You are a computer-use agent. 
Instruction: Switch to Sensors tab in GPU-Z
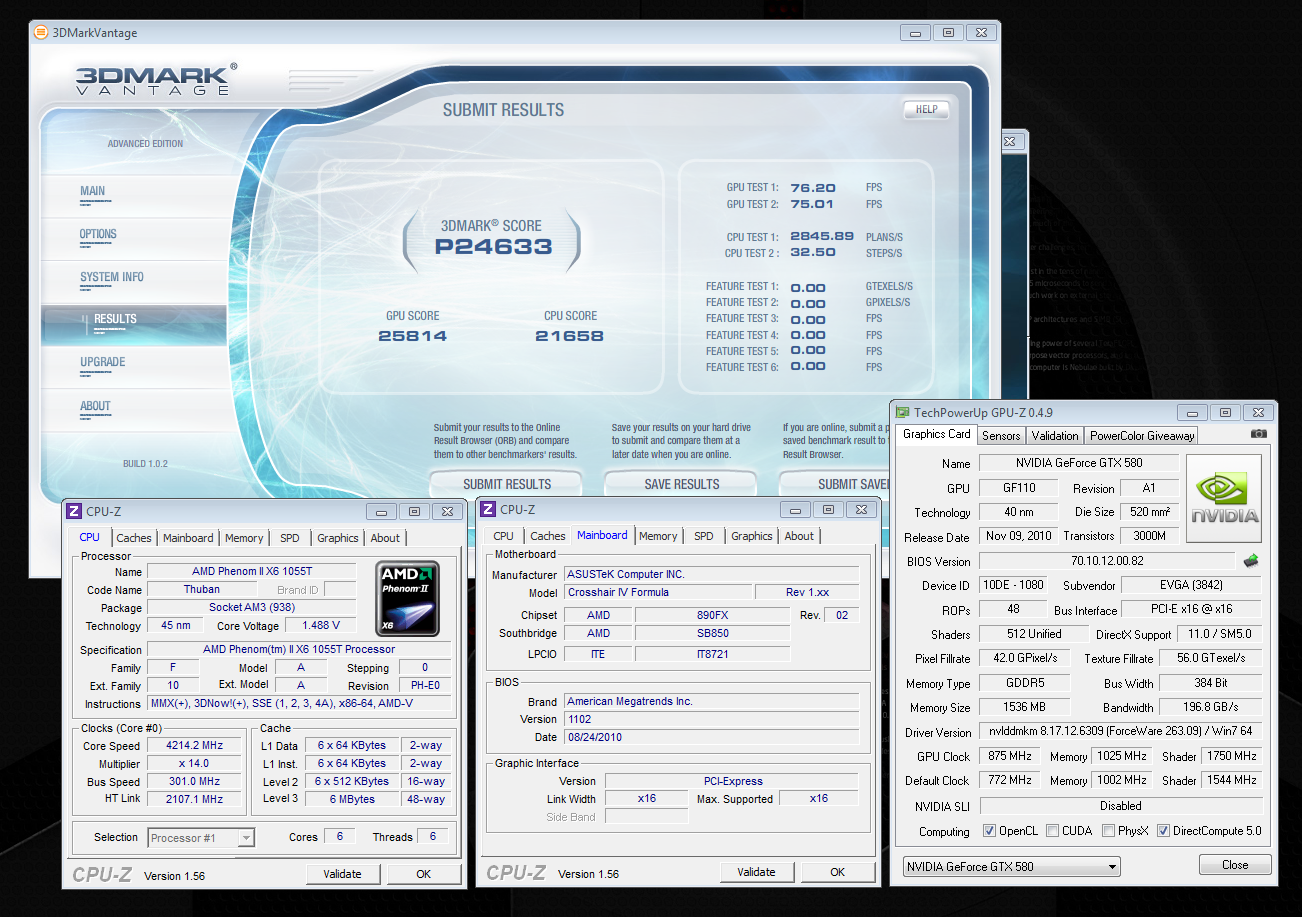click(1001, 435)
